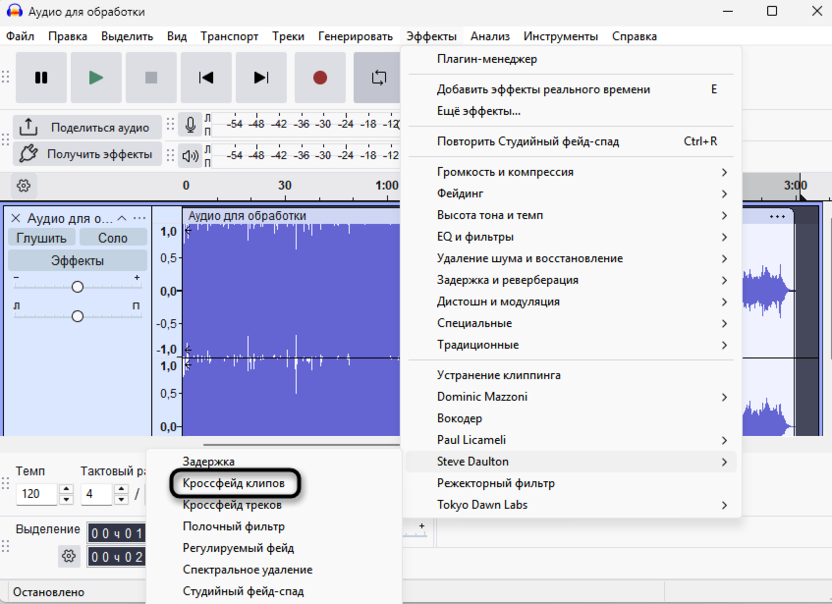
Task: Select Кроссфейд клипов from the submenu
Action: coord(233,483)
